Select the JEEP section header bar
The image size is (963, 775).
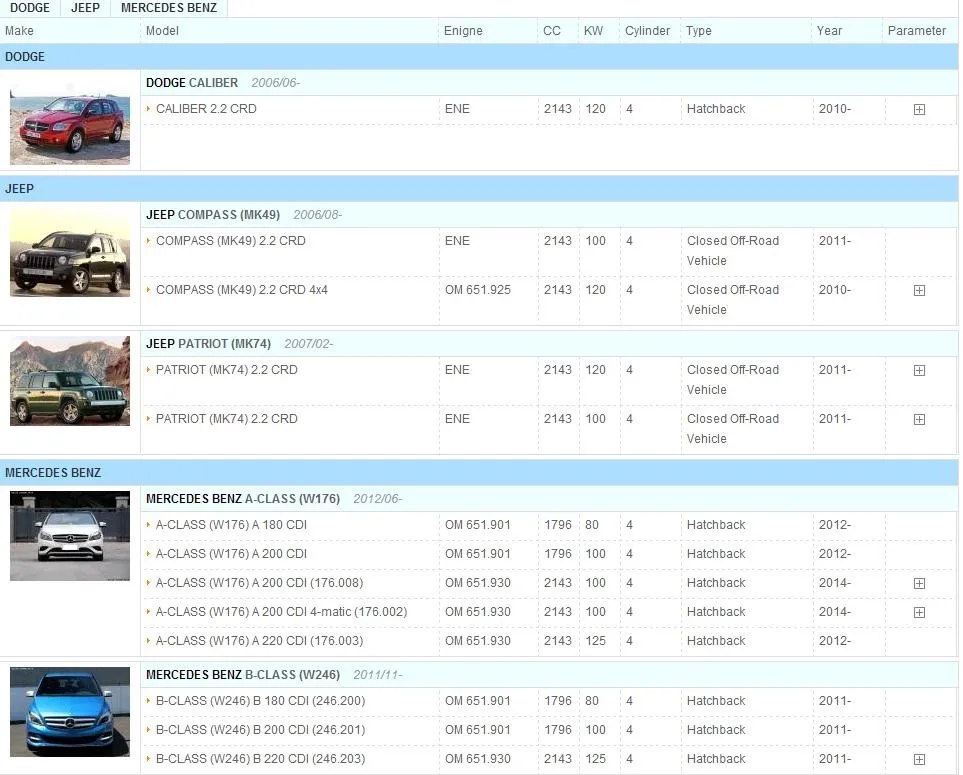[x=479, y=189]
